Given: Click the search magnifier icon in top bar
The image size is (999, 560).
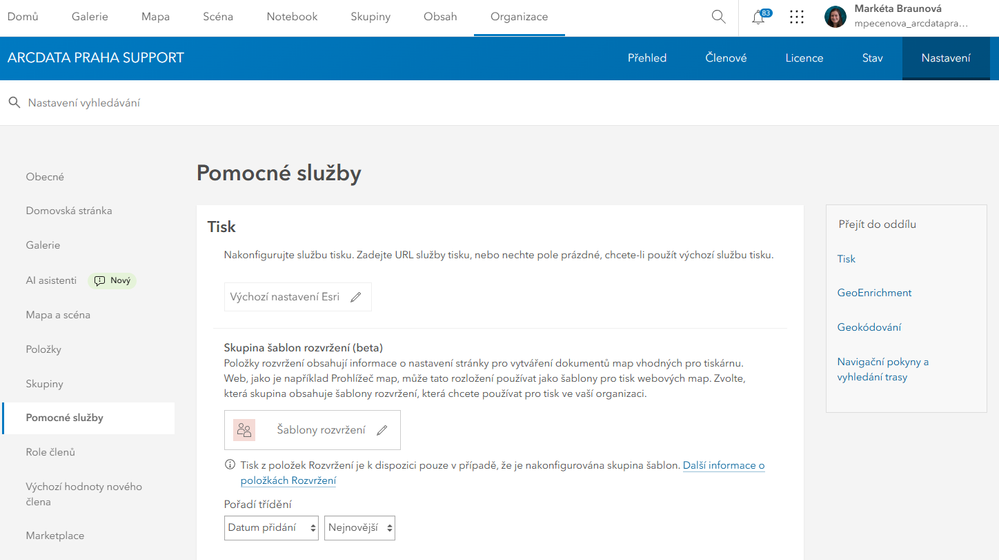Looking at the screenshot, I should [x=718, y=17].
